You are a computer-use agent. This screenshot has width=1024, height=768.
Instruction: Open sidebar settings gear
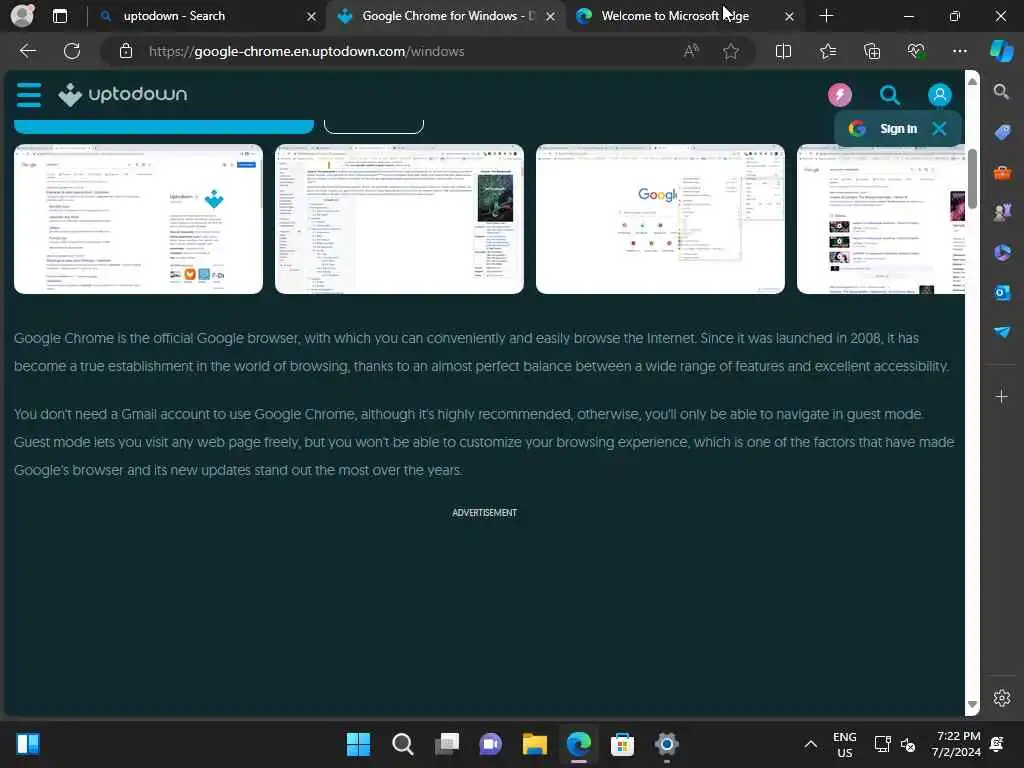[1002, 698]
